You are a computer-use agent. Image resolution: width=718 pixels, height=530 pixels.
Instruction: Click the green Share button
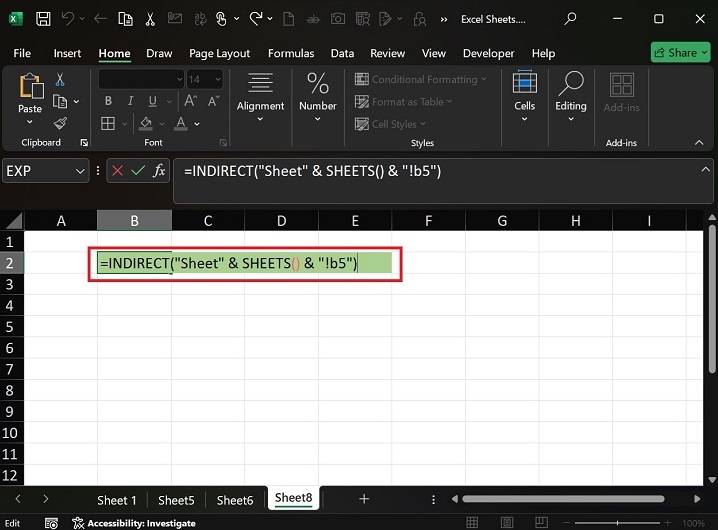click(x=679, y=52)
